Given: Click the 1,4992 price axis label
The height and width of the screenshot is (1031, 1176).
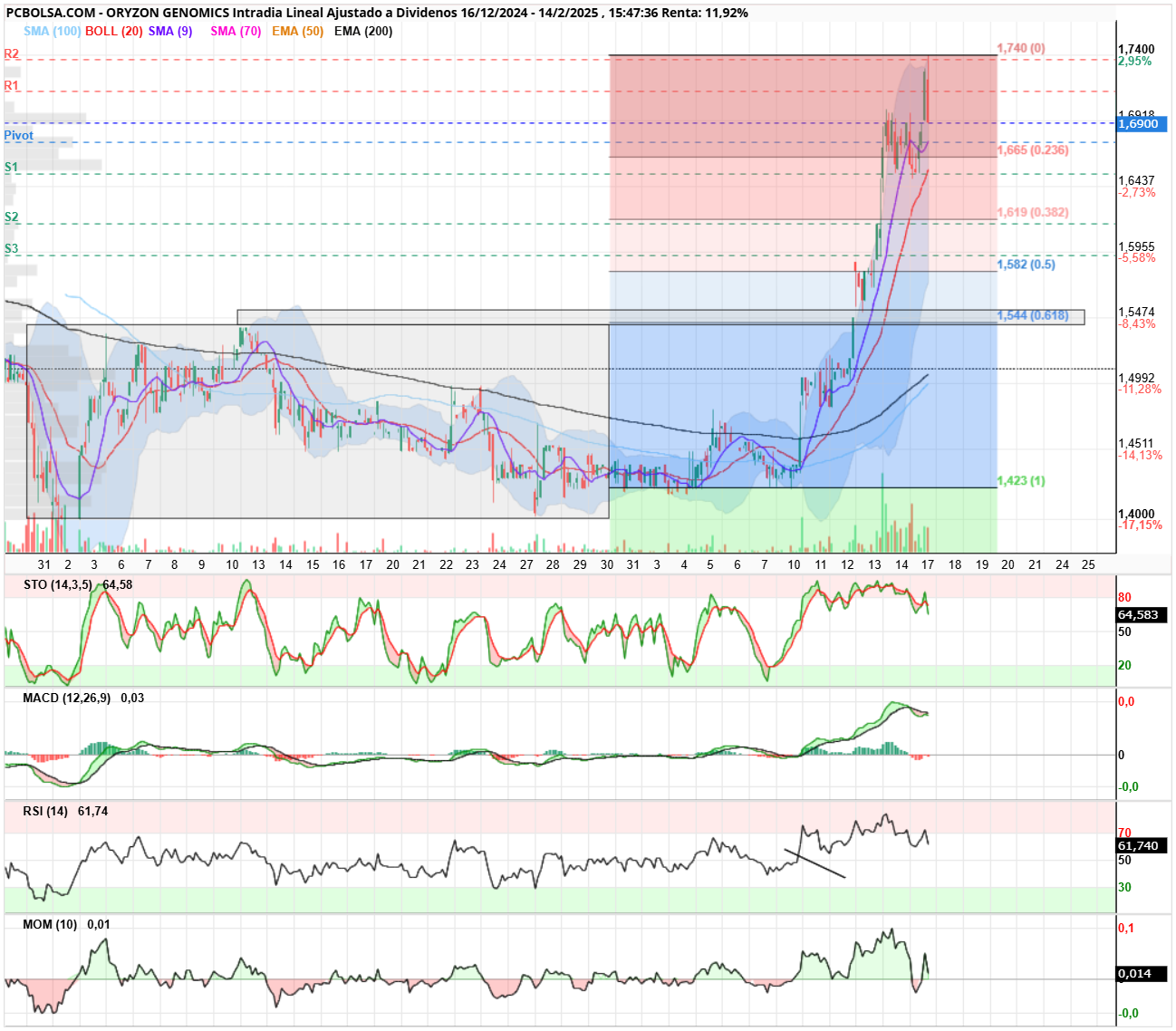Looking at the screenshot, I should point(1136,378).
